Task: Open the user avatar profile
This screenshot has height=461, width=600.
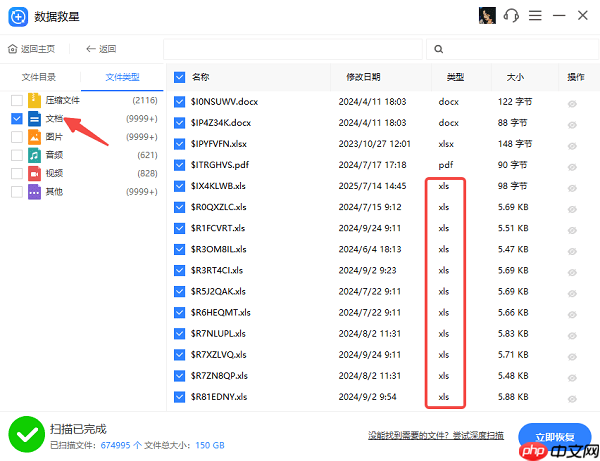Action: click(x=487, y=16)
